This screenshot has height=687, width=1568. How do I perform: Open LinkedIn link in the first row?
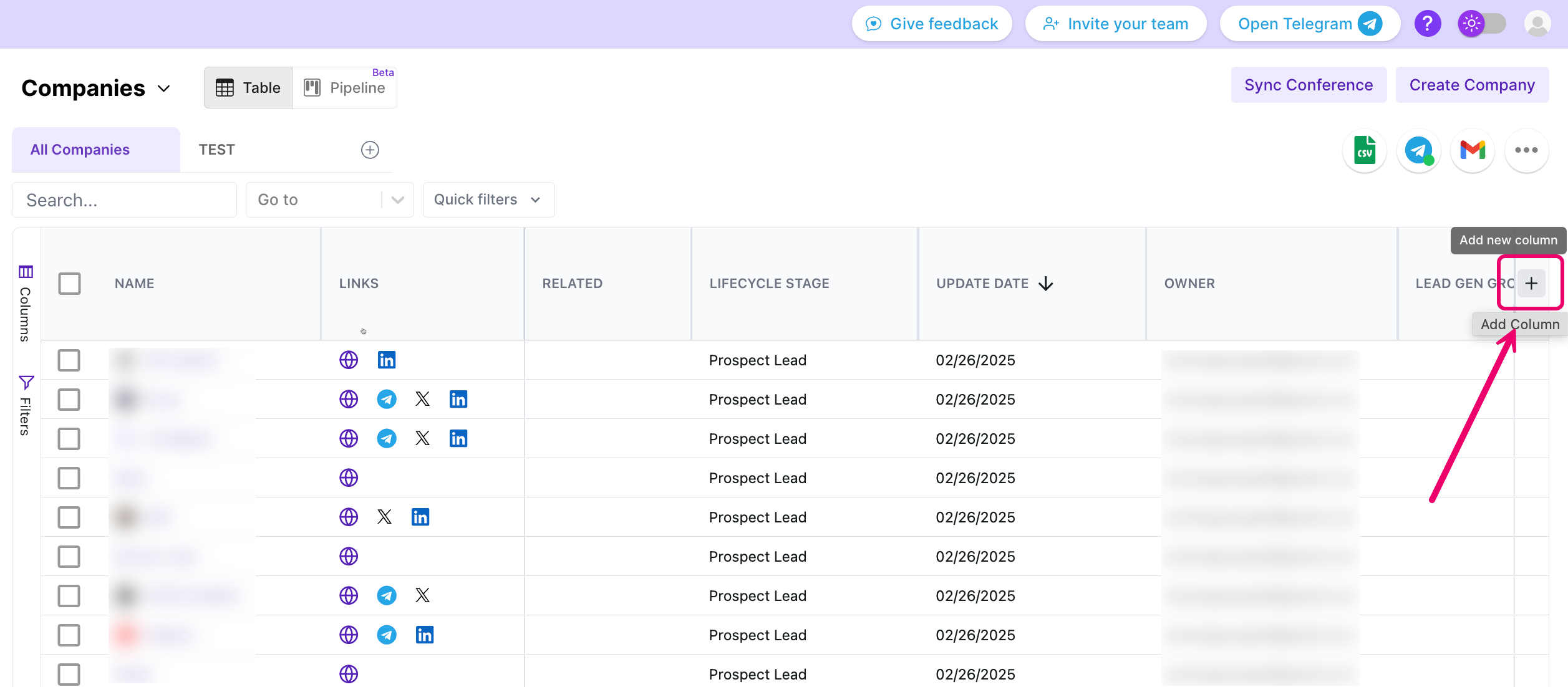pos(387,360)
